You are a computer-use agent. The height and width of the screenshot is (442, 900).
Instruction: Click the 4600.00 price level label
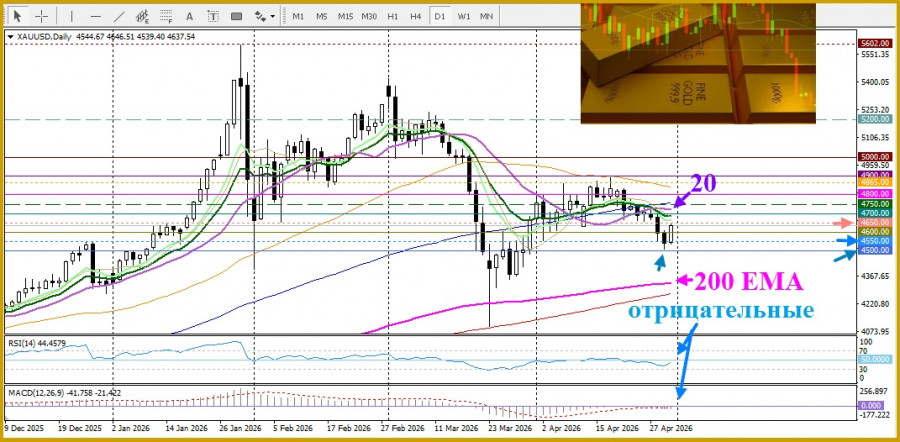(x=875, y=231)
